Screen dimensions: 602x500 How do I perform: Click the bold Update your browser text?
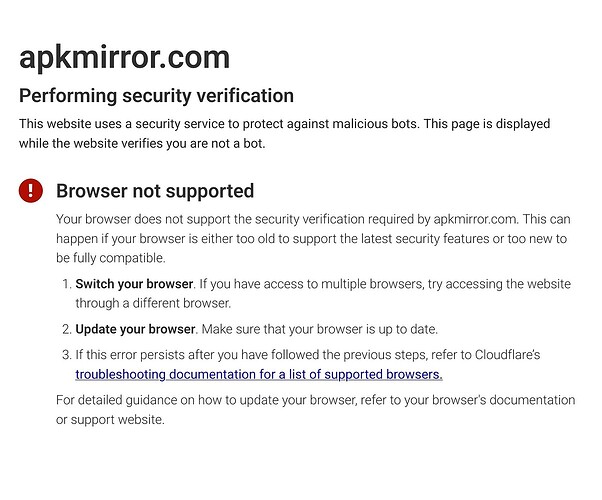coord(135,329)
